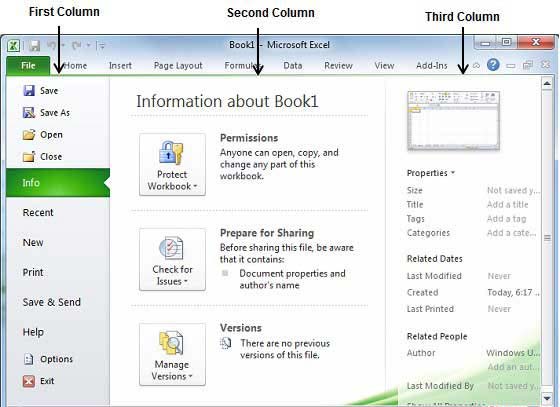Switch to the Data tab
This screenshot has height=407, width=560.
pyautogui.click(x=292, y=66)
